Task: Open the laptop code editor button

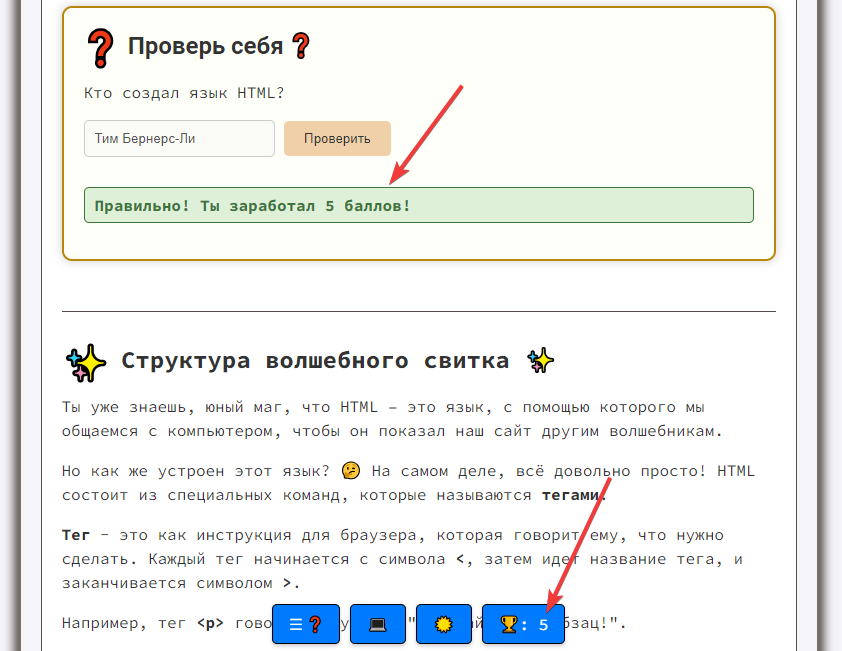Action: point(378,624)
